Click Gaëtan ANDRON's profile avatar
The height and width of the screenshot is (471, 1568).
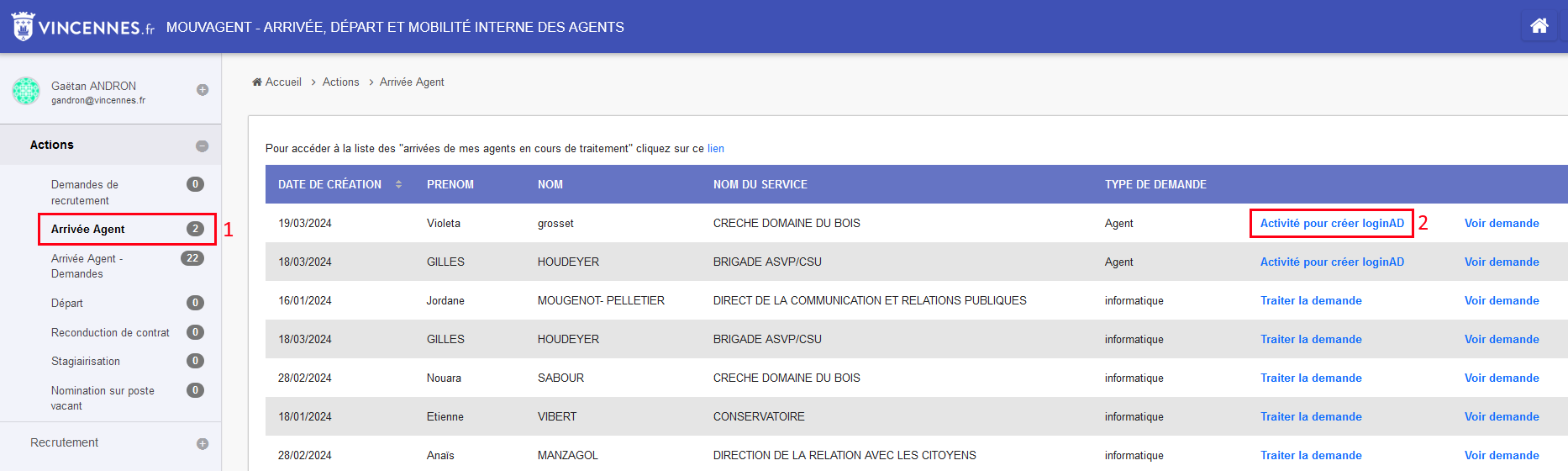click(26, 91)
